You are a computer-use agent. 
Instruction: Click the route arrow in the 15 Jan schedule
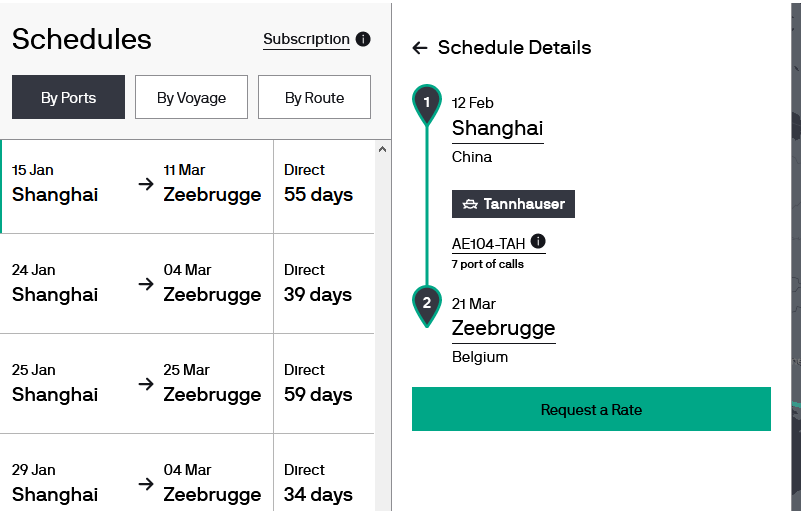click(146, 184)
